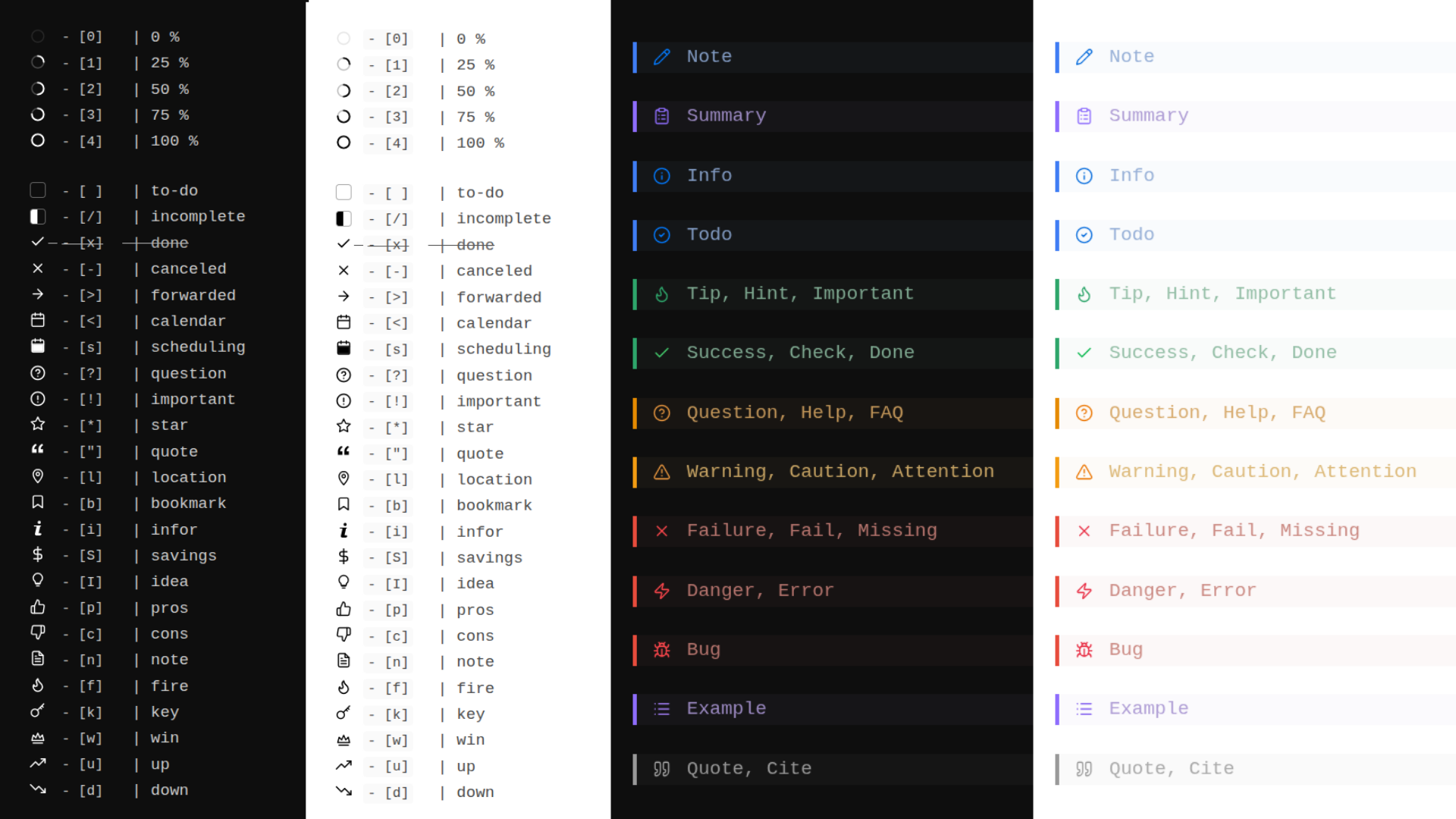The height and width of the screenshot is (819, 1456).
Task: Check the empty to-do checkbox in dark panel
Action: tap(38, 190)
